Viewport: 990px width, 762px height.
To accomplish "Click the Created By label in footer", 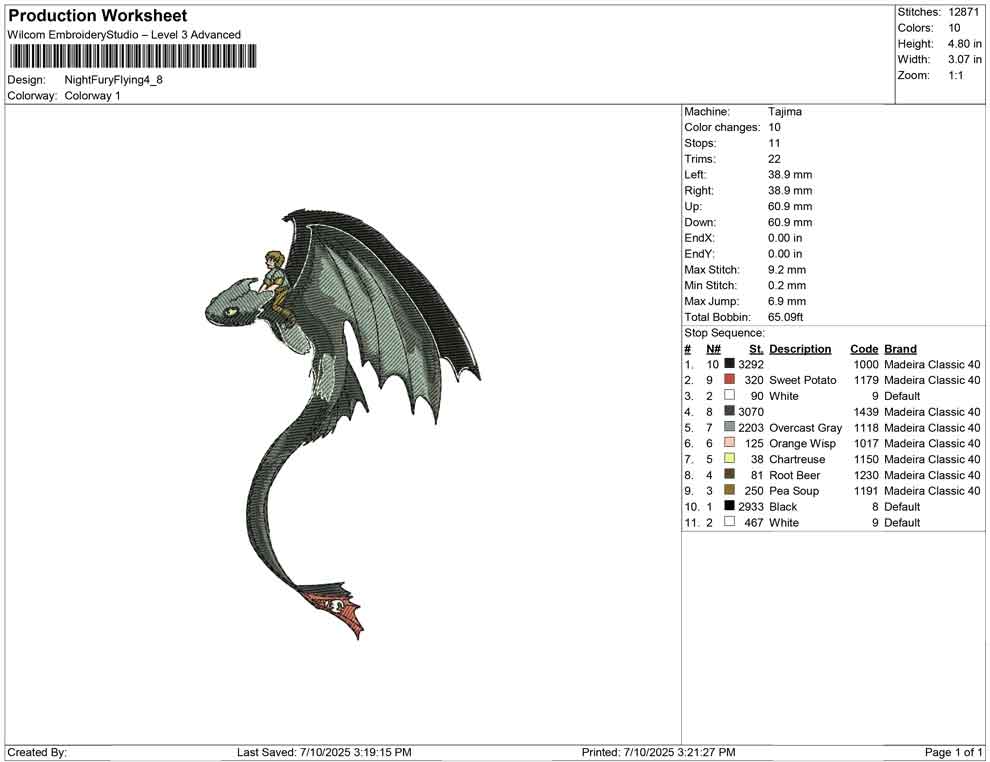I will tap(37, 752).
